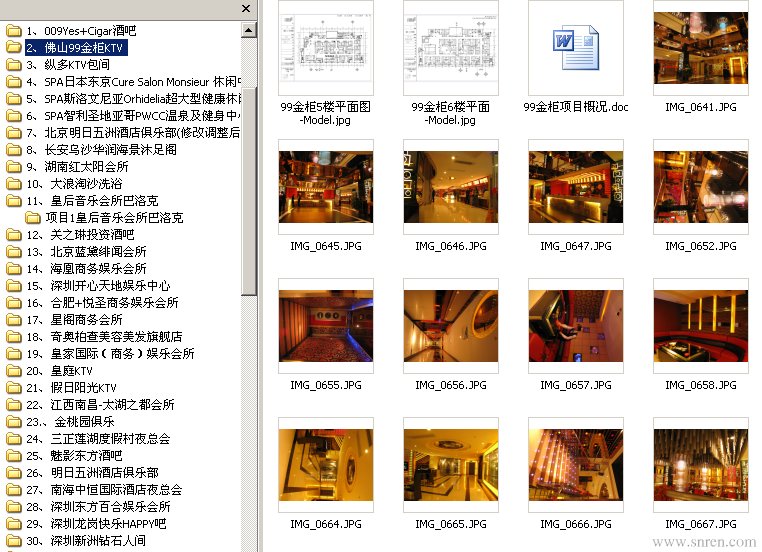Screen dimensions: 762x552
Task: Click scroll up arrow of folder tree
Action: point(248,30)
